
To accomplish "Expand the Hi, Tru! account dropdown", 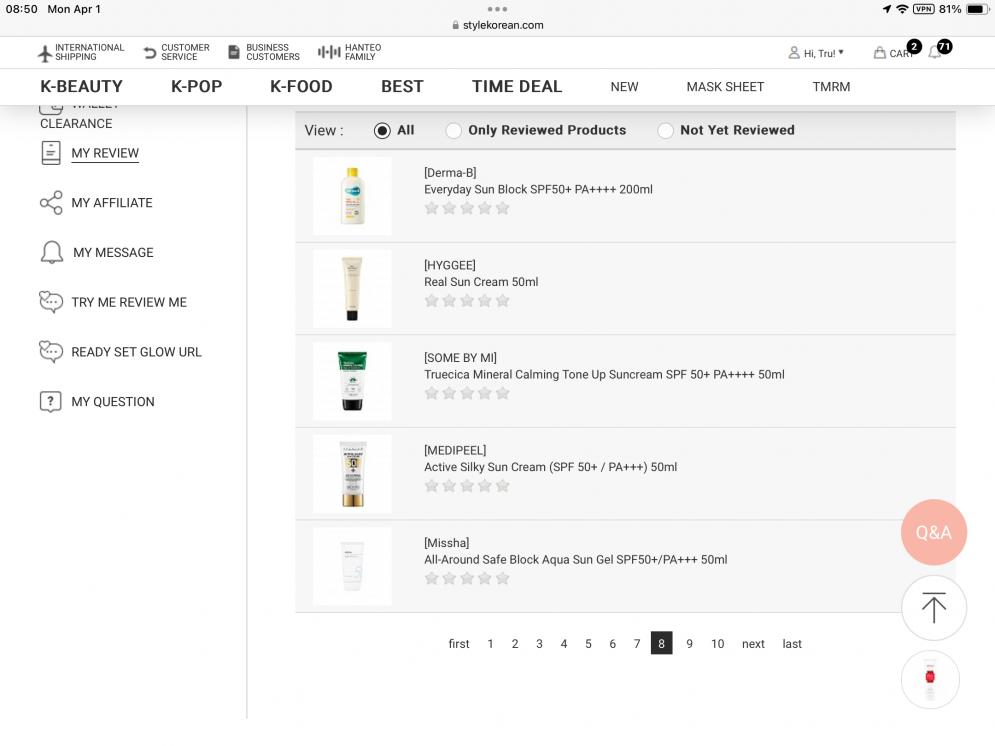I will [x=816, y=53].
